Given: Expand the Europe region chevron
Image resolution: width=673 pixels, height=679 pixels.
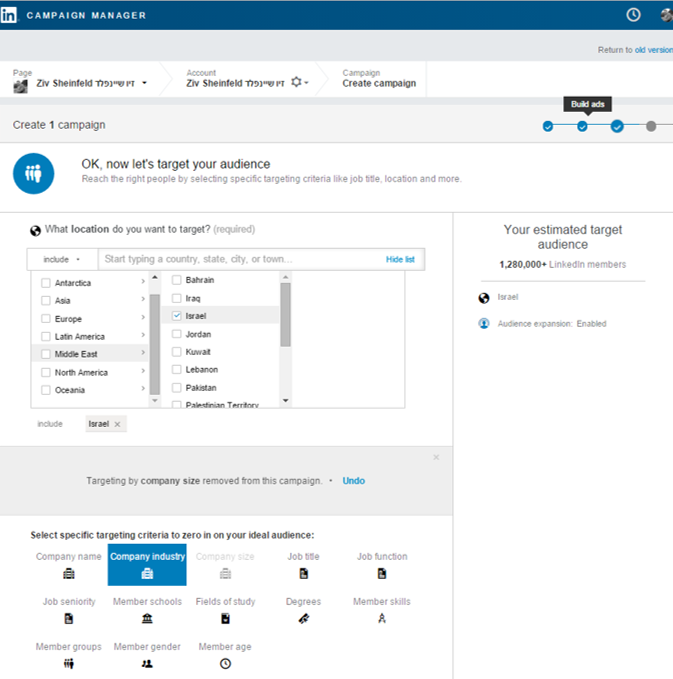Looking at the screenshot, I should tap(143, 317).
